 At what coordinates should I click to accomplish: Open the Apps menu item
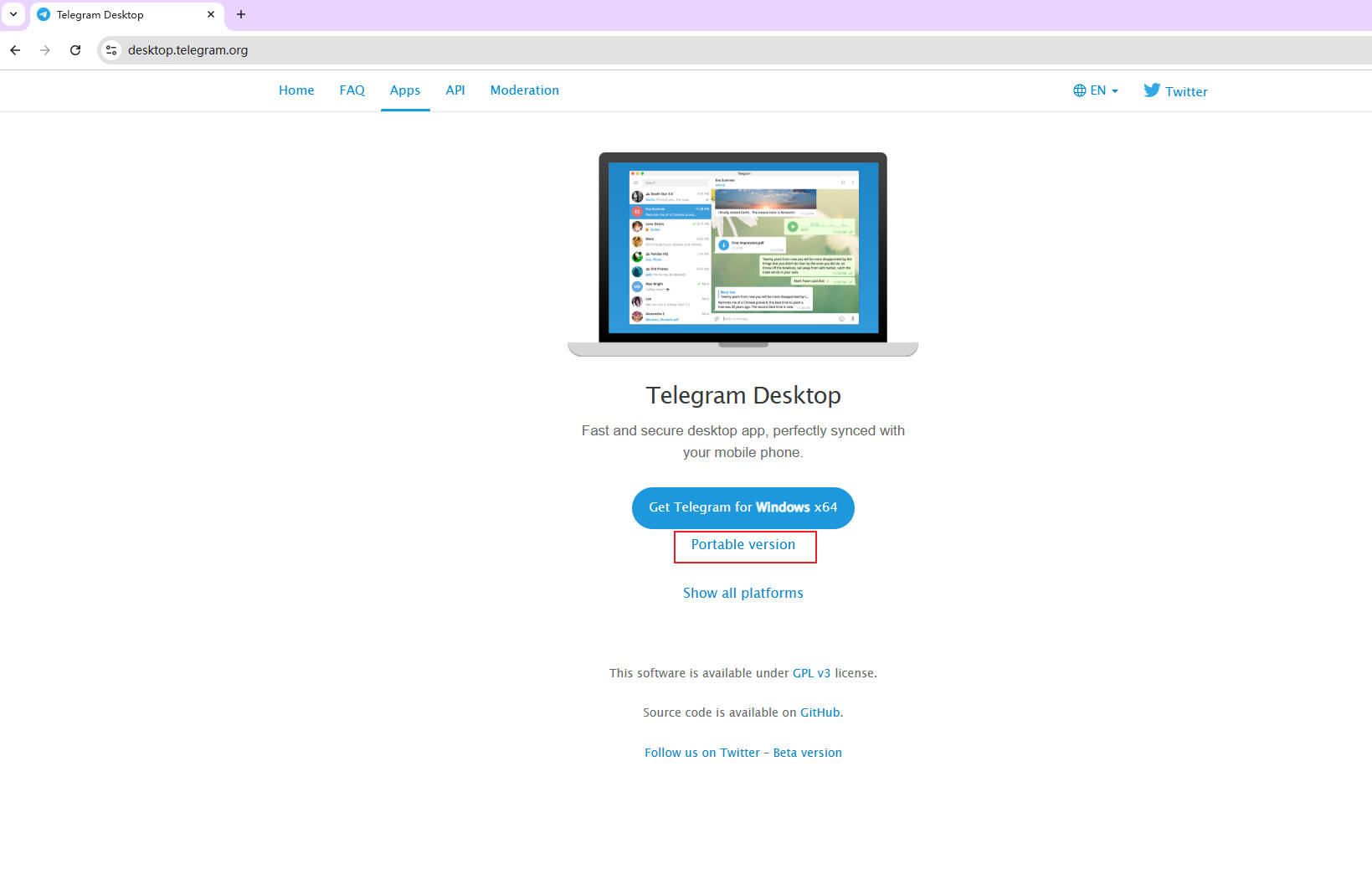[x=405, y=90]
